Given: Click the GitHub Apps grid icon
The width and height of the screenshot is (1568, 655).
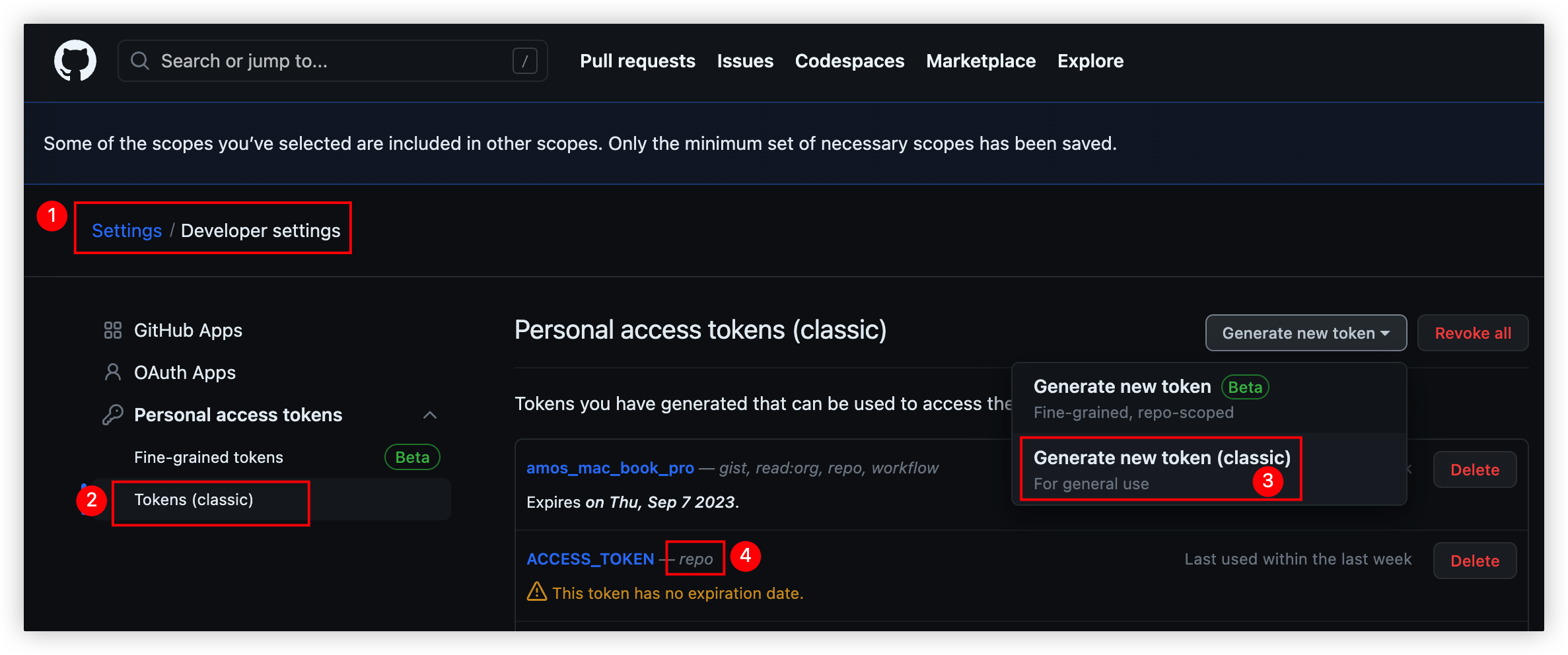Looking at the screenshot, I should click(x=113, y=330).
